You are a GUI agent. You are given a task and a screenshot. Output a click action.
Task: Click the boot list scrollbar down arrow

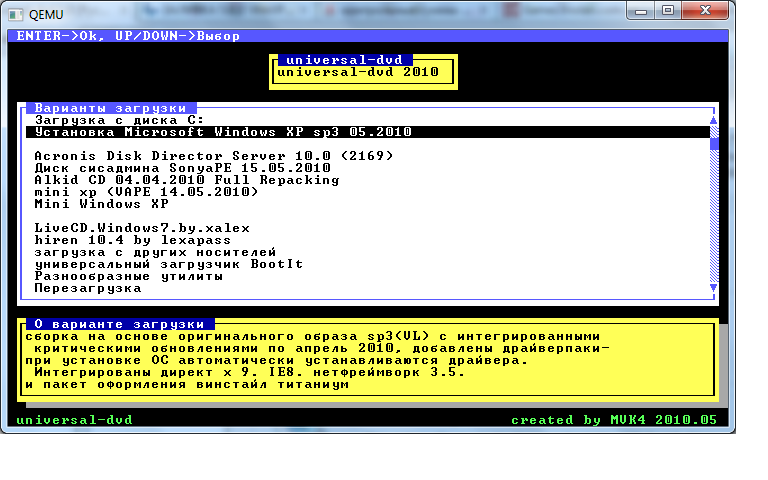point(714,289)
